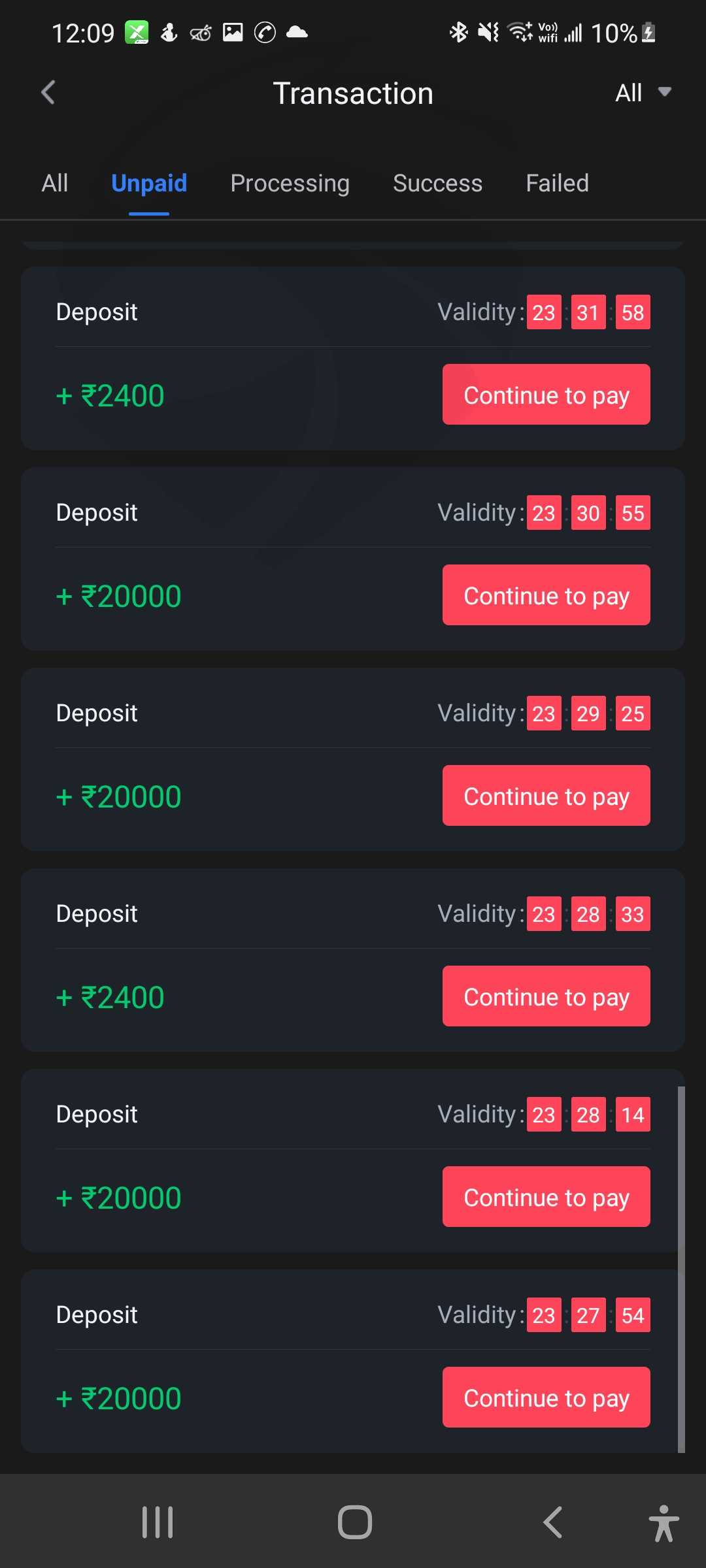Continue to pay deposit with validity 23:27:54
Image resolution: width=706 pixels, height=1568 pixels.
point(546,1397)
